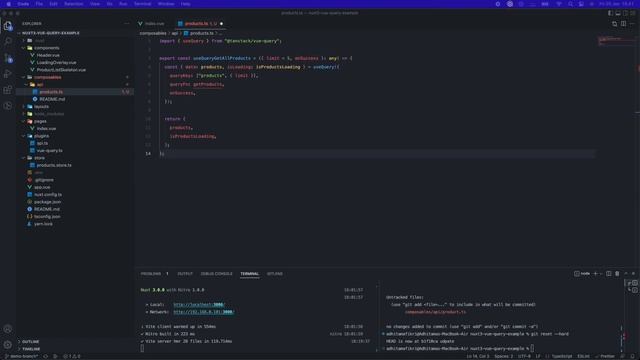Toggle the panel layout icon
Viewport: 640px width, 360px height.
coord(618,13)
